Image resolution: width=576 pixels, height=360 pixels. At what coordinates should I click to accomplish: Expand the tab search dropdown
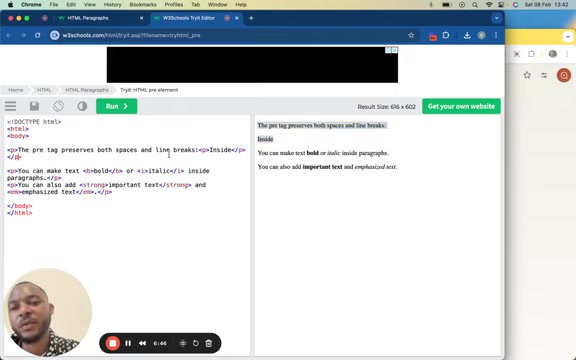(x=496, y=18)
